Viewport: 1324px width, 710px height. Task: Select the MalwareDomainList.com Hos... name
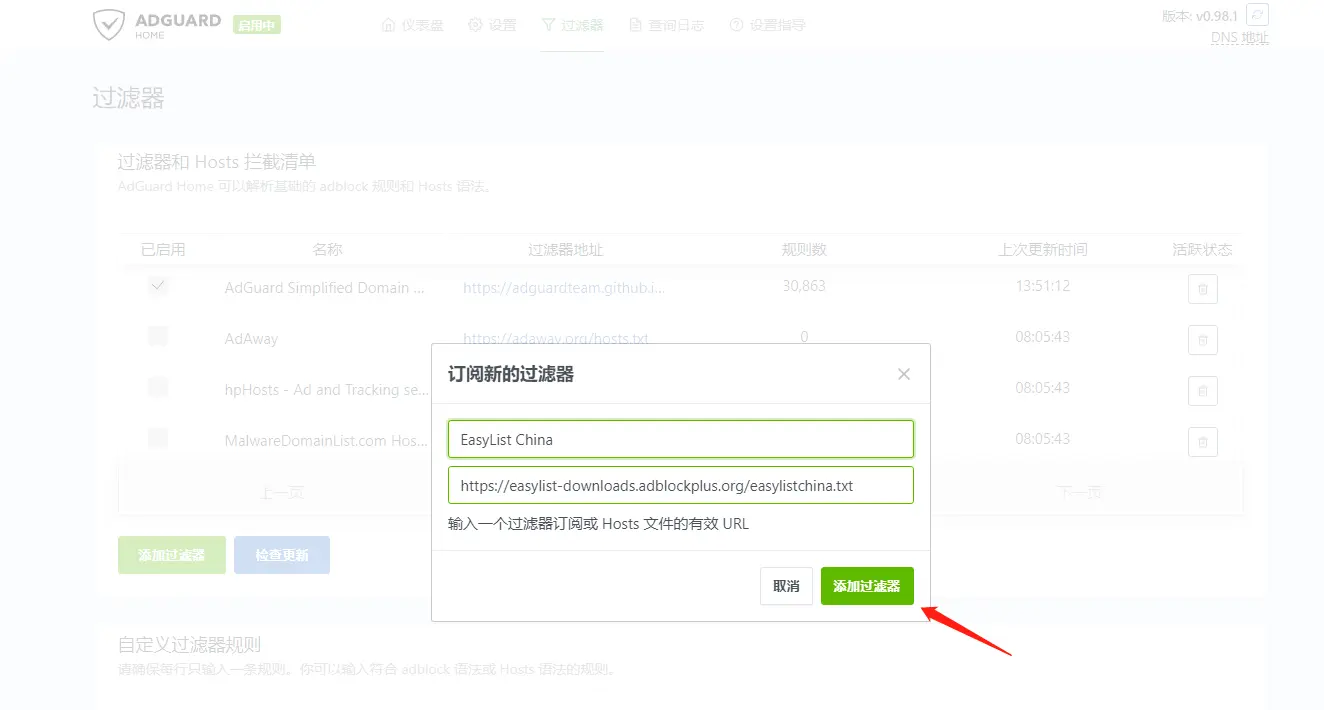coord(327,441)
